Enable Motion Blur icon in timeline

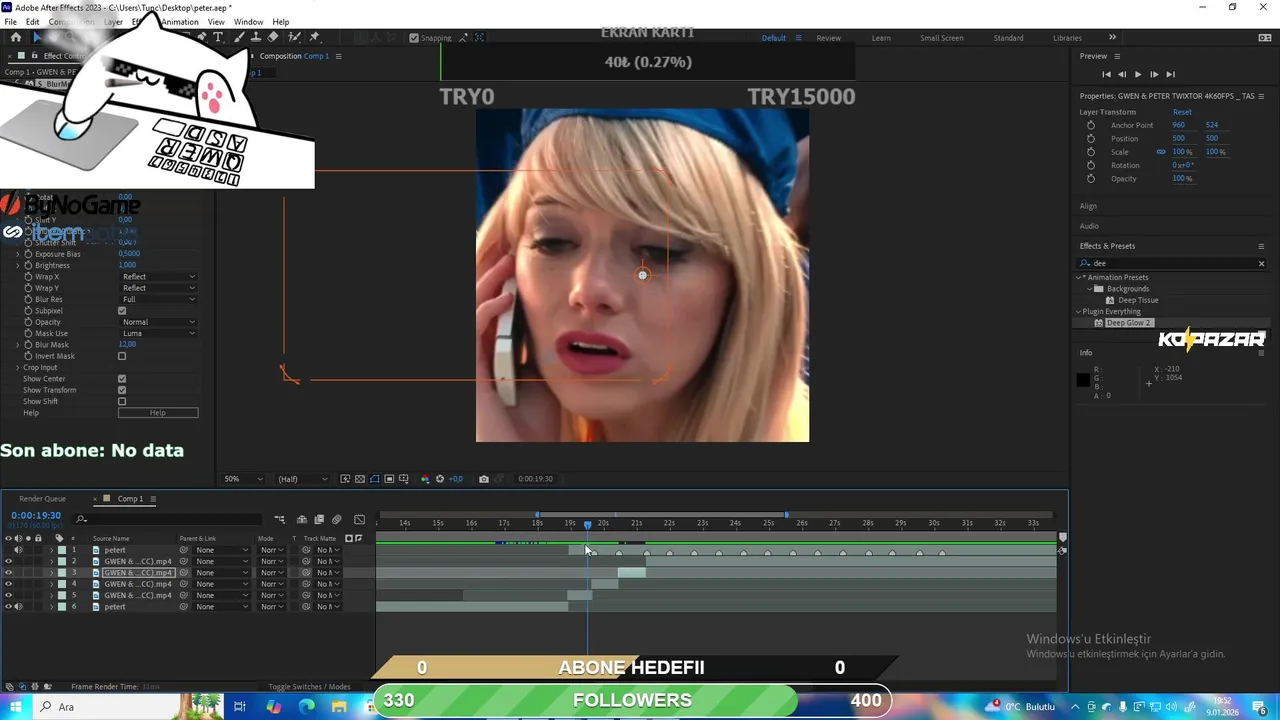coord(336,519)
